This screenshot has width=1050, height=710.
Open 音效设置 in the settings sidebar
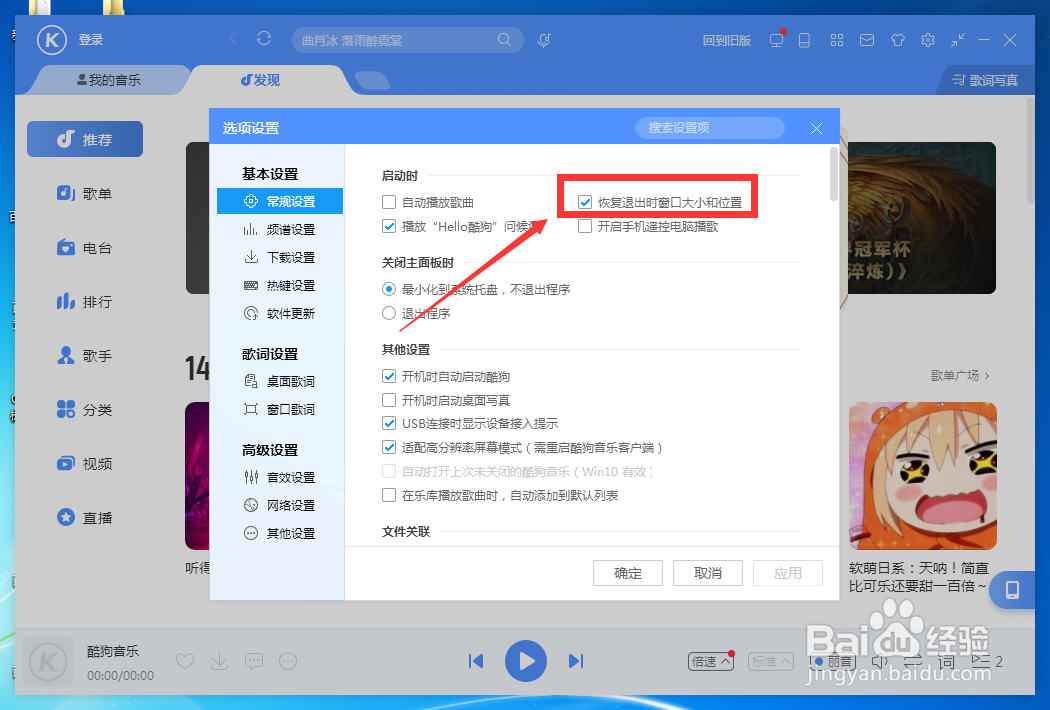tap(279, 477)
